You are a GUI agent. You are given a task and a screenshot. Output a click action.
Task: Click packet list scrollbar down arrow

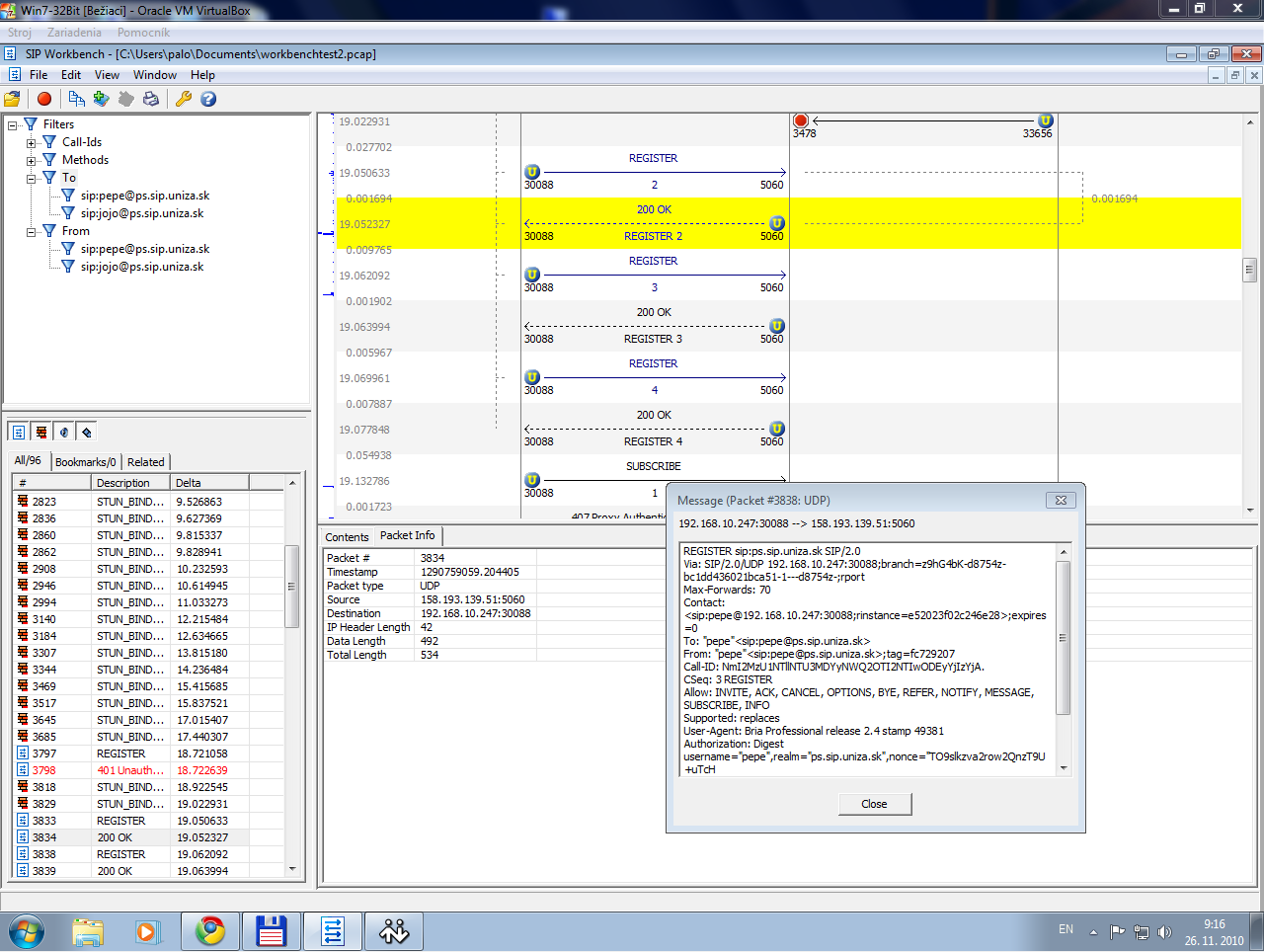[x=292, y=869]
